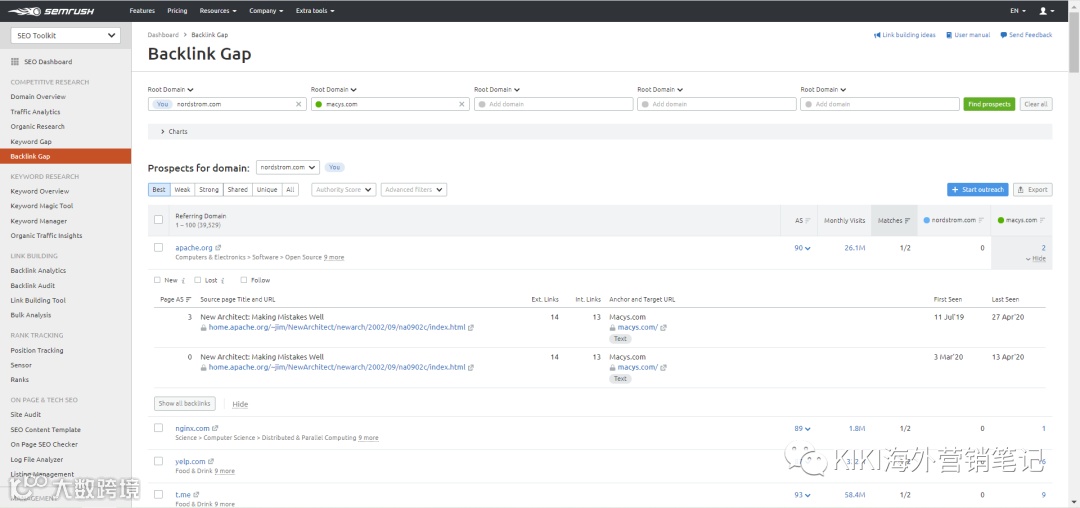This screenshot has height=508, width=1080.
Task: Open the Advanced filters dropdown
Action: pos(414,190)
